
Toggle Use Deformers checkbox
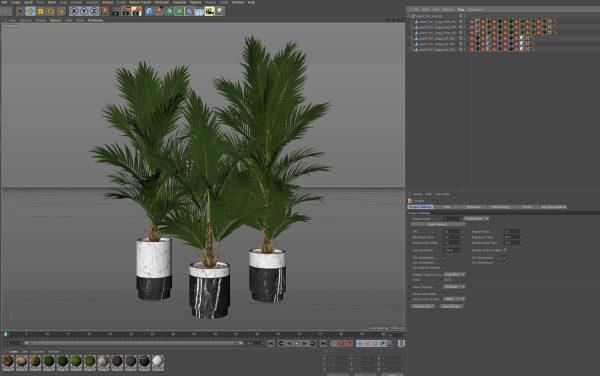tap(505, 263)
